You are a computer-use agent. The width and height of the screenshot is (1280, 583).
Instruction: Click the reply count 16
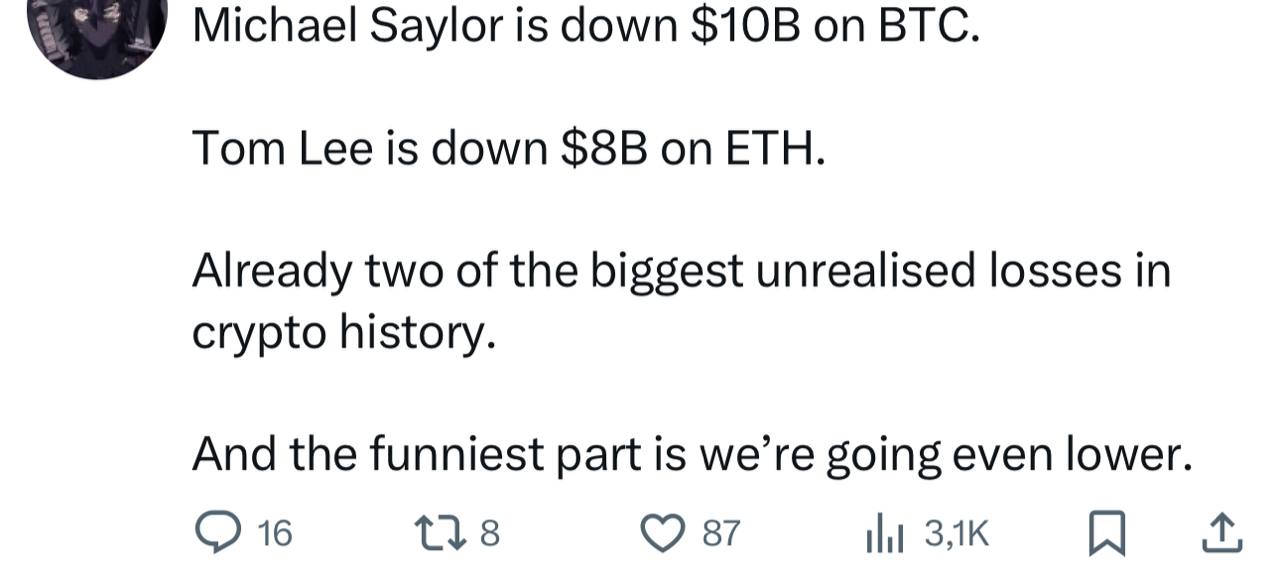(x=275, y=535)
